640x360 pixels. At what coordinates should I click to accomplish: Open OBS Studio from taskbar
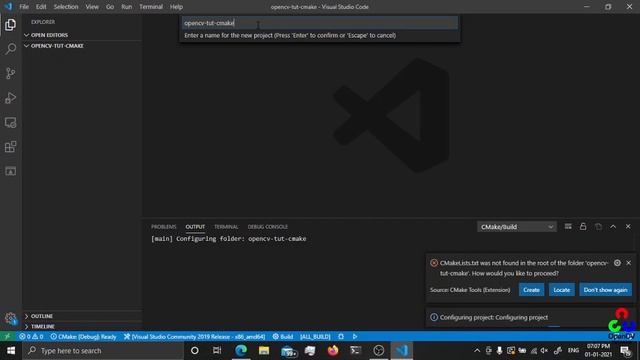[x=379, y=351]
